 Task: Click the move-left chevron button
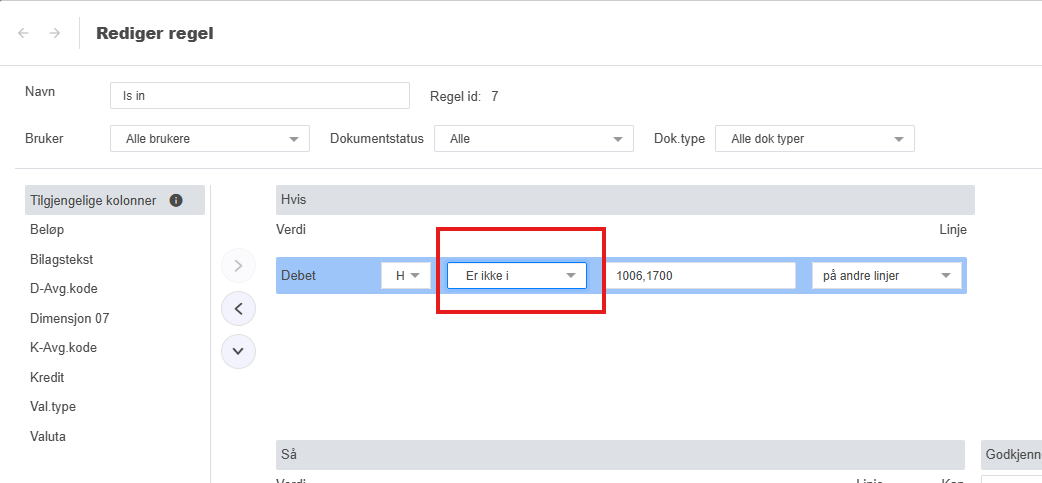pyautogui.click(x=238, y=309)
